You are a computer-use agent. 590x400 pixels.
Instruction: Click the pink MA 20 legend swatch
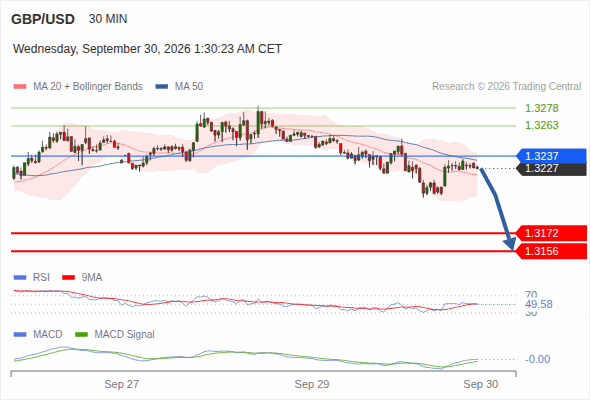pos(20,87)
